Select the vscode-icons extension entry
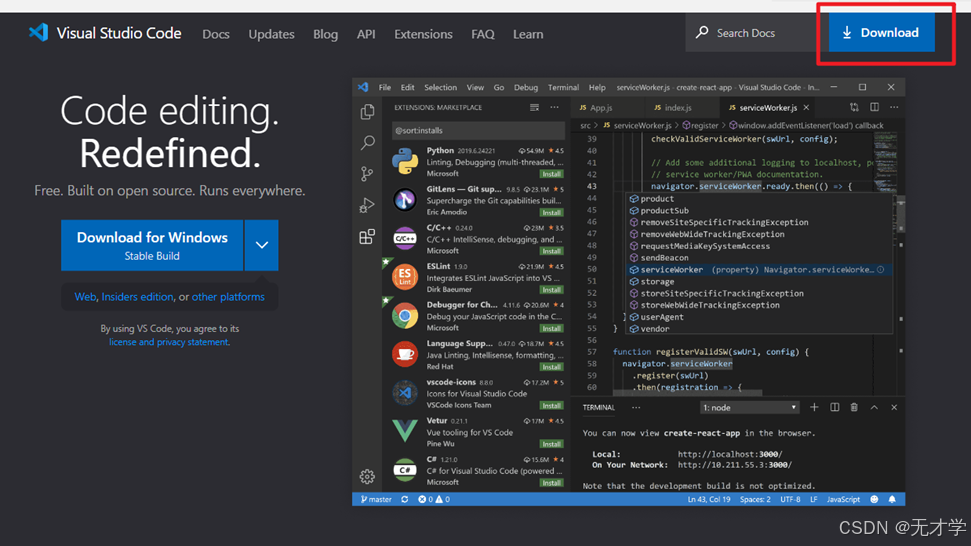 (476, 393)
